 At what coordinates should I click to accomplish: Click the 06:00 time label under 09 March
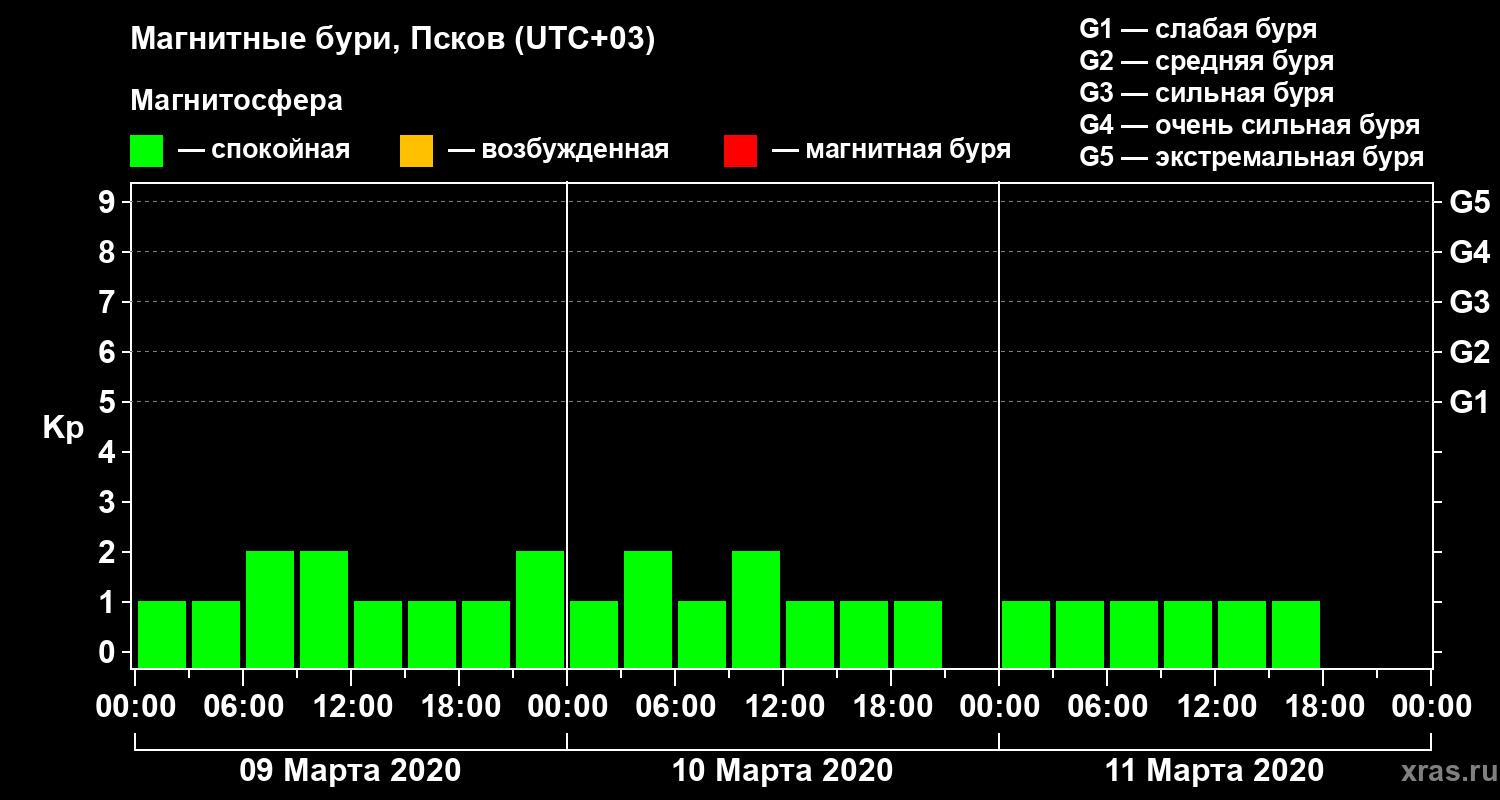click(x=244, y=707)
